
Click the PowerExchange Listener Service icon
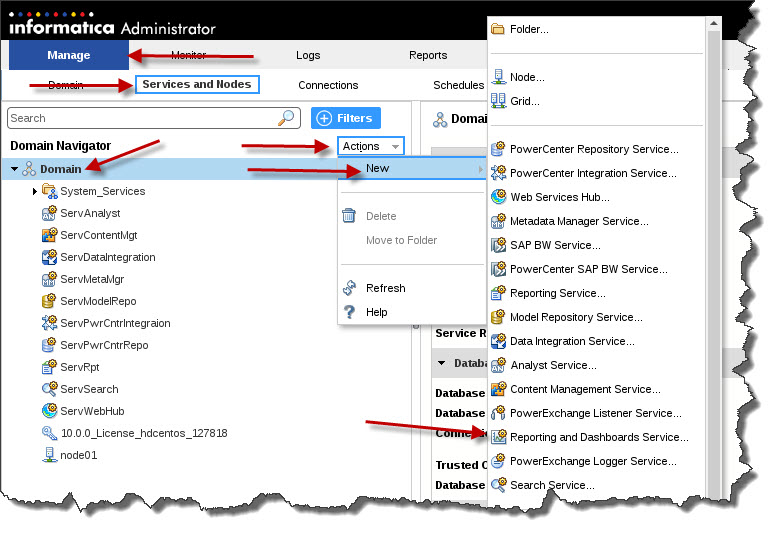[498, 413]
